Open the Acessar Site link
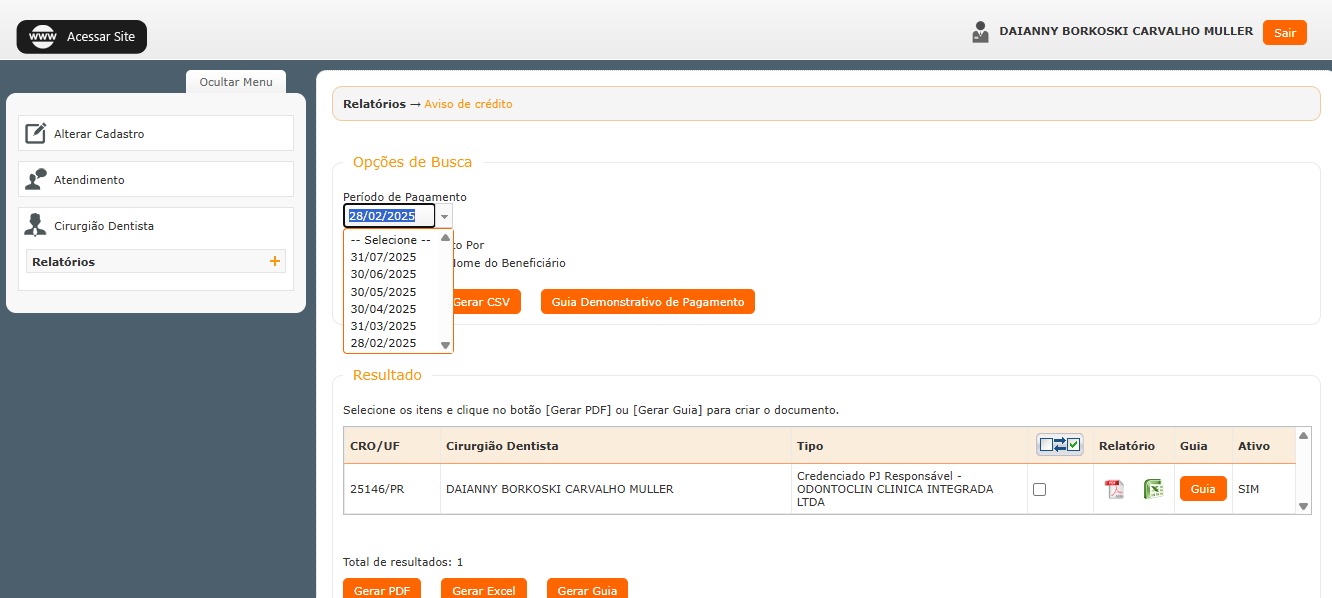 82,37
